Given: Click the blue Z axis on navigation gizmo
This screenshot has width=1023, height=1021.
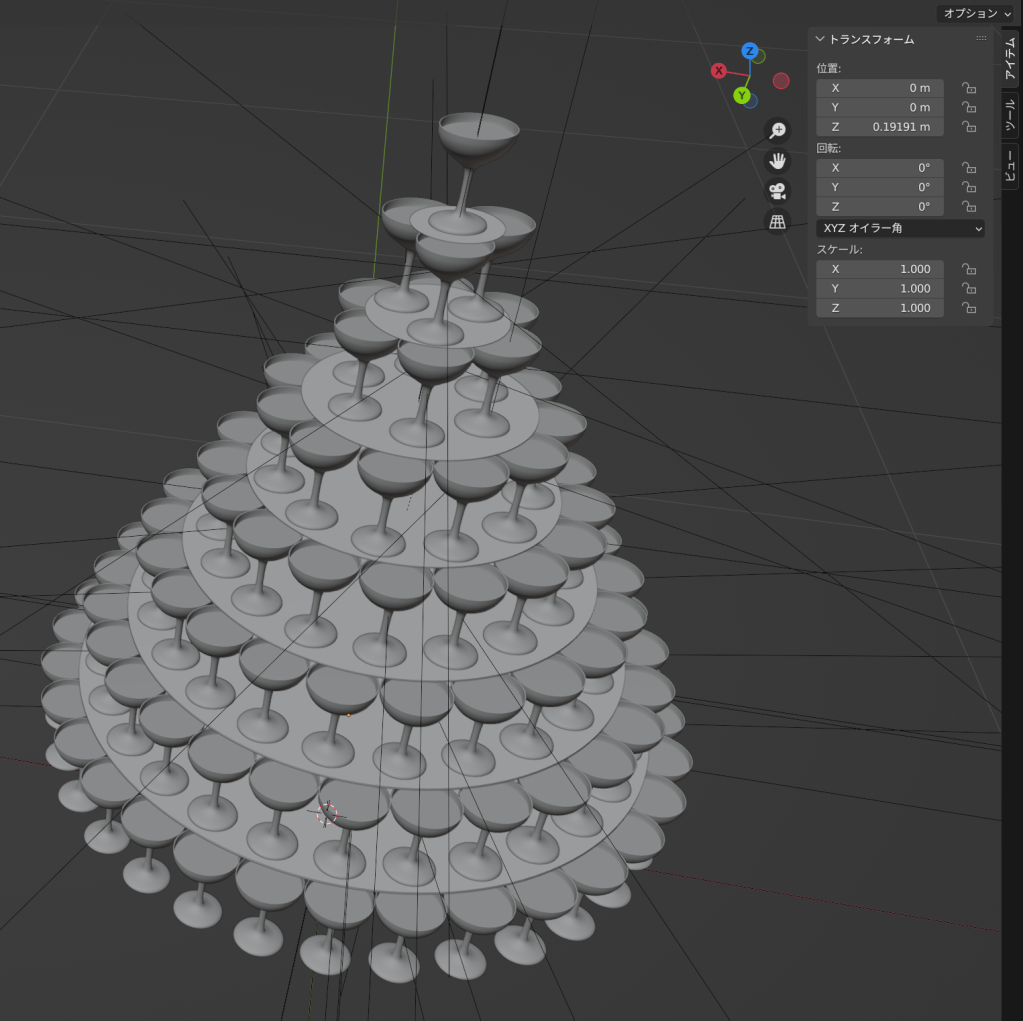Looking at the screenshot, I should pos(749,51).
